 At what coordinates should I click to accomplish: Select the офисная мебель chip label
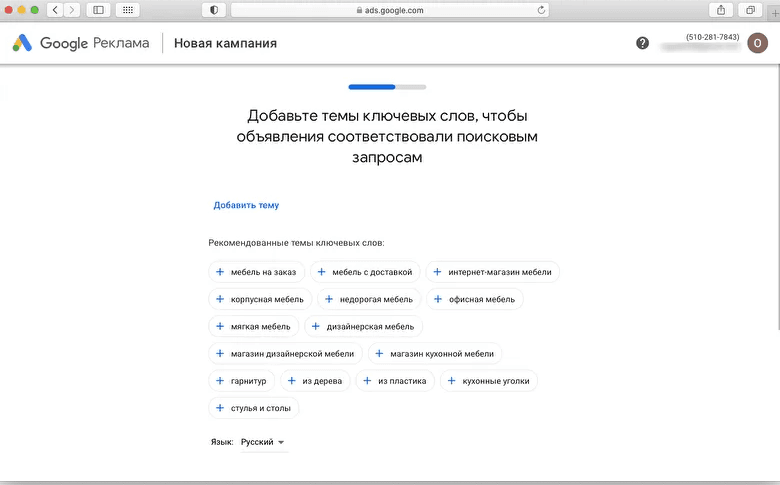point(482,299)
